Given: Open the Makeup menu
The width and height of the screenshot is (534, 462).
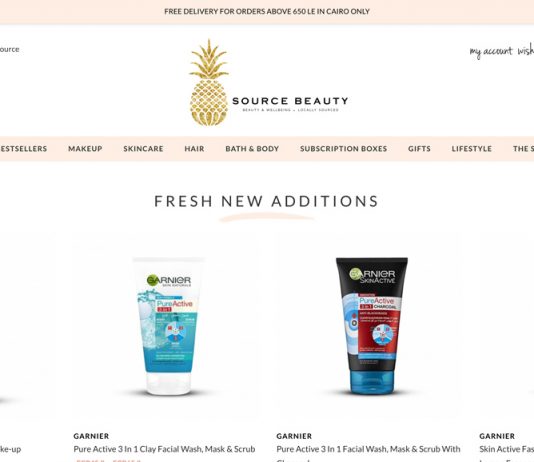Looking at the screenshot, I should click(85, 149).
